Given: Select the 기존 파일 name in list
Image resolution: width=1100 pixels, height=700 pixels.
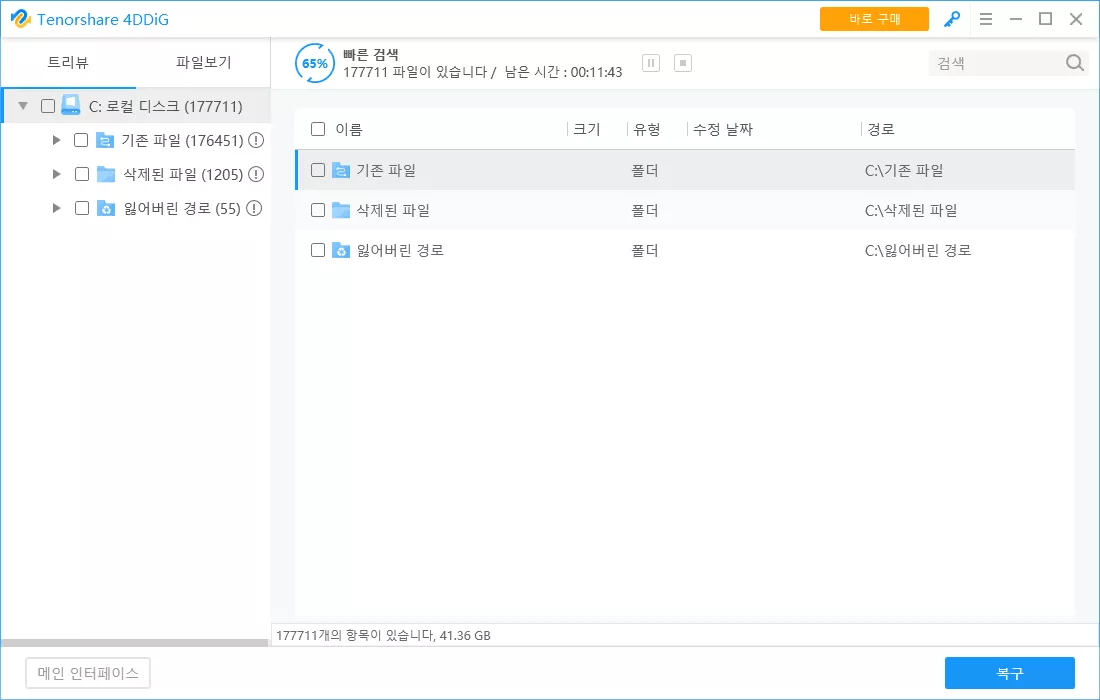Looking at the screenshot, I should click(386, 170).
